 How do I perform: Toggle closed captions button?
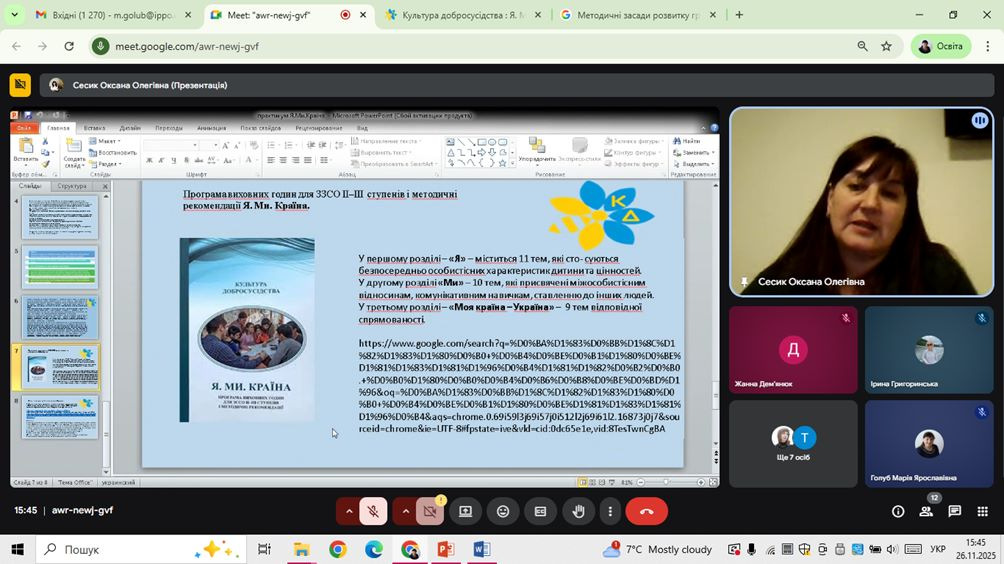540,511
